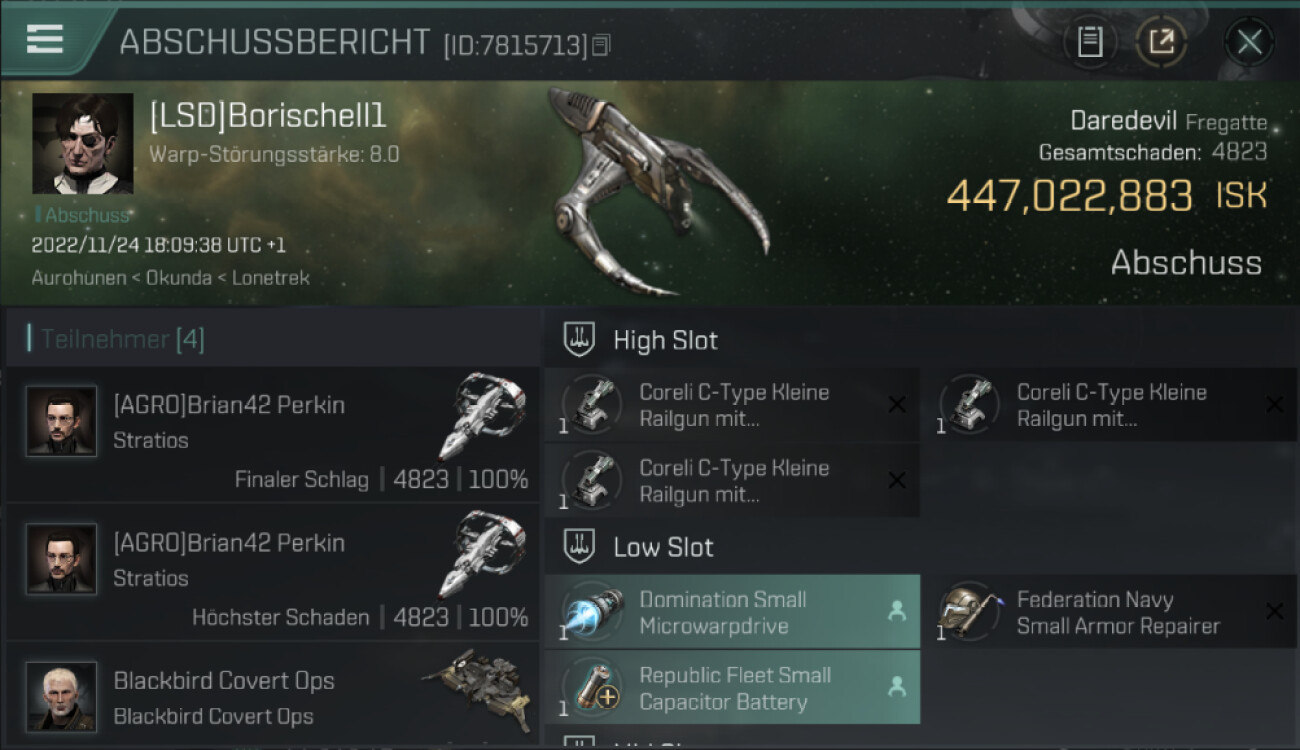Click the Aurohunen system location link
This screenshot has height=750, width=1300.
(78, 278)
